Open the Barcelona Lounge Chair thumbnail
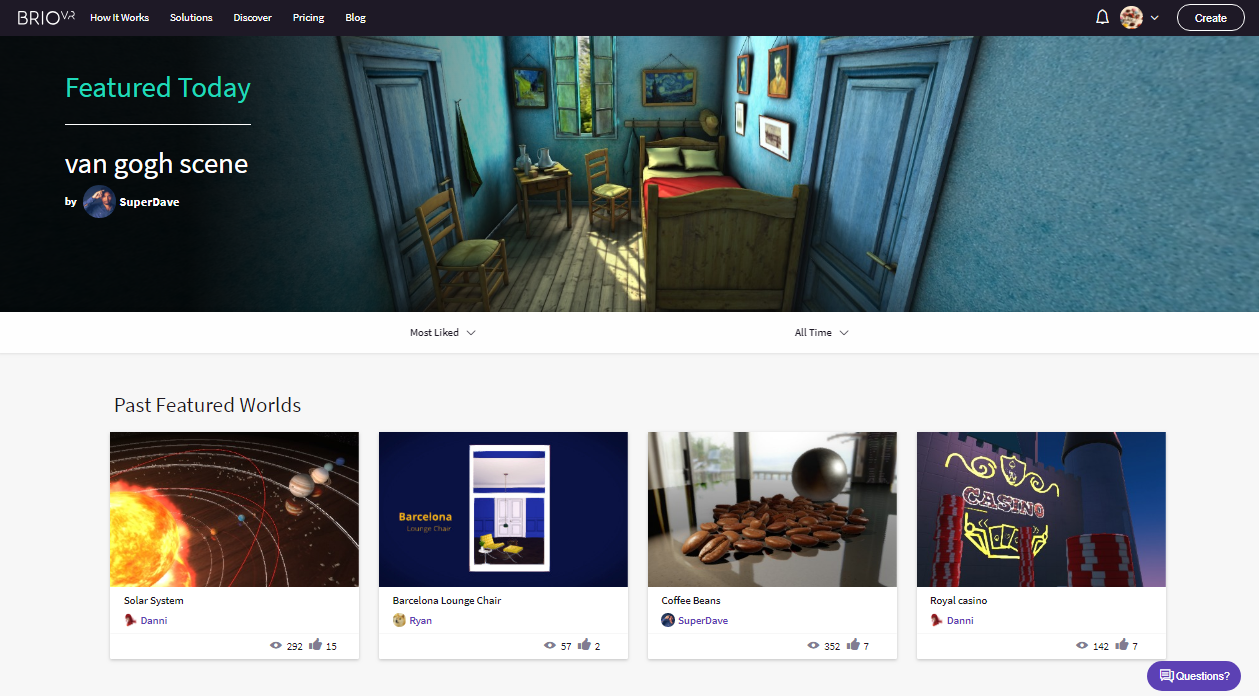Viewport: 1259px width, 696px height. 503,509
